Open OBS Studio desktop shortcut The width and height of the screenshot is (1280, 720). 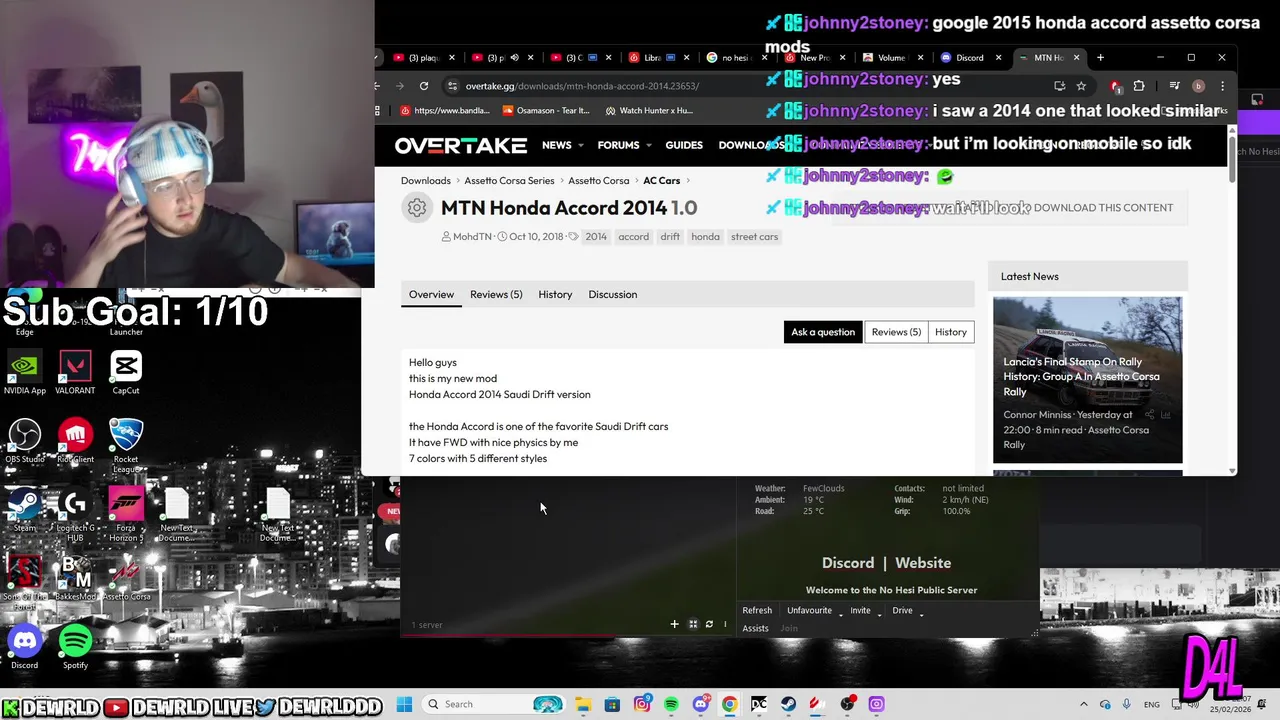[x=25, y=441]
